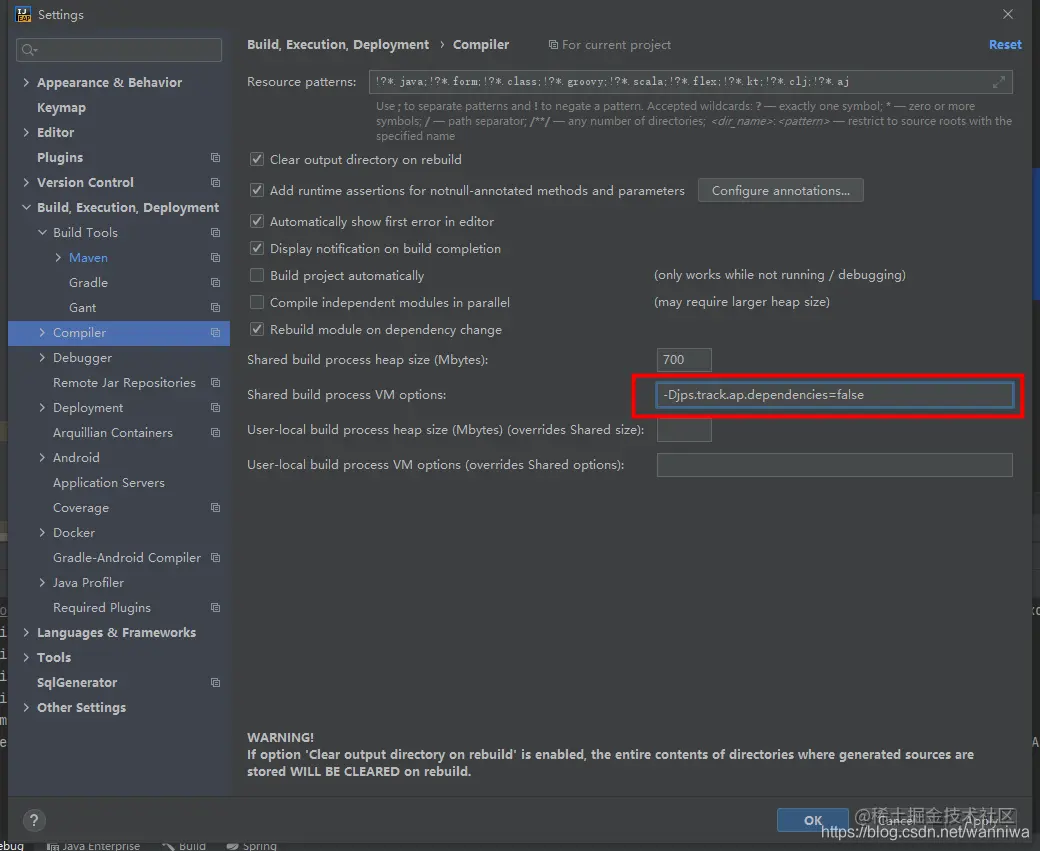Screen dimensions: 1040x851
Task: Click the Configure annotations... button
Action: click(x=781, y=190)
